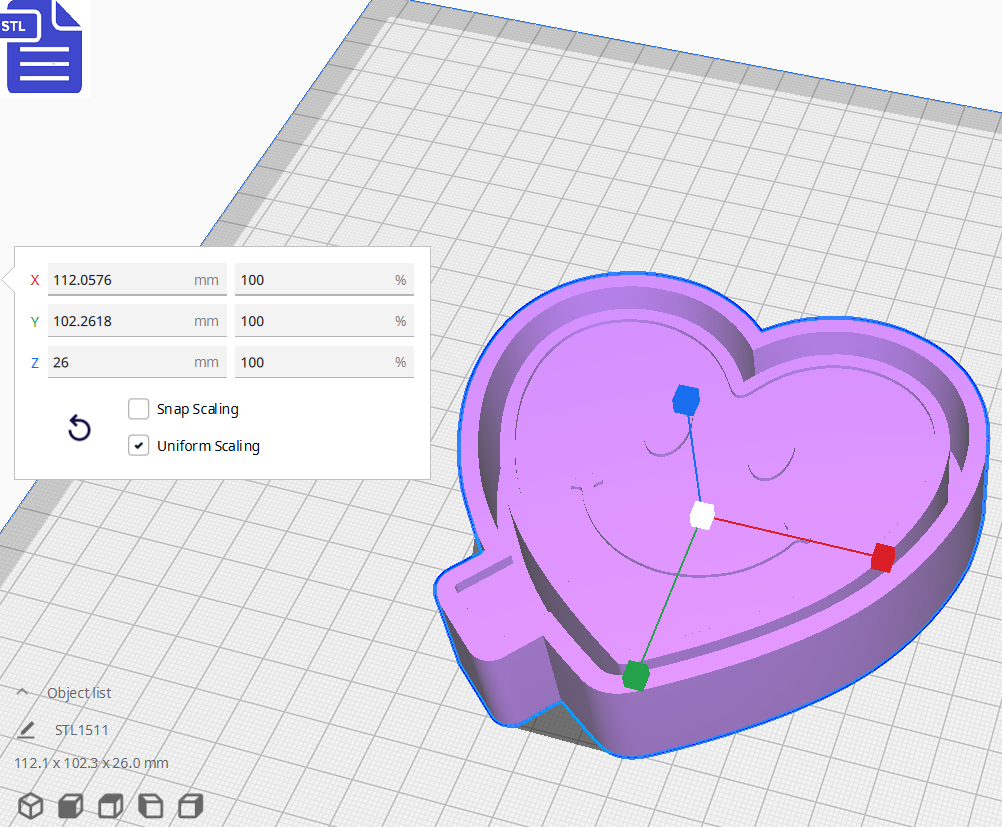Switch to front view using the view icon

pyautogui.click(x=70, y=805)
